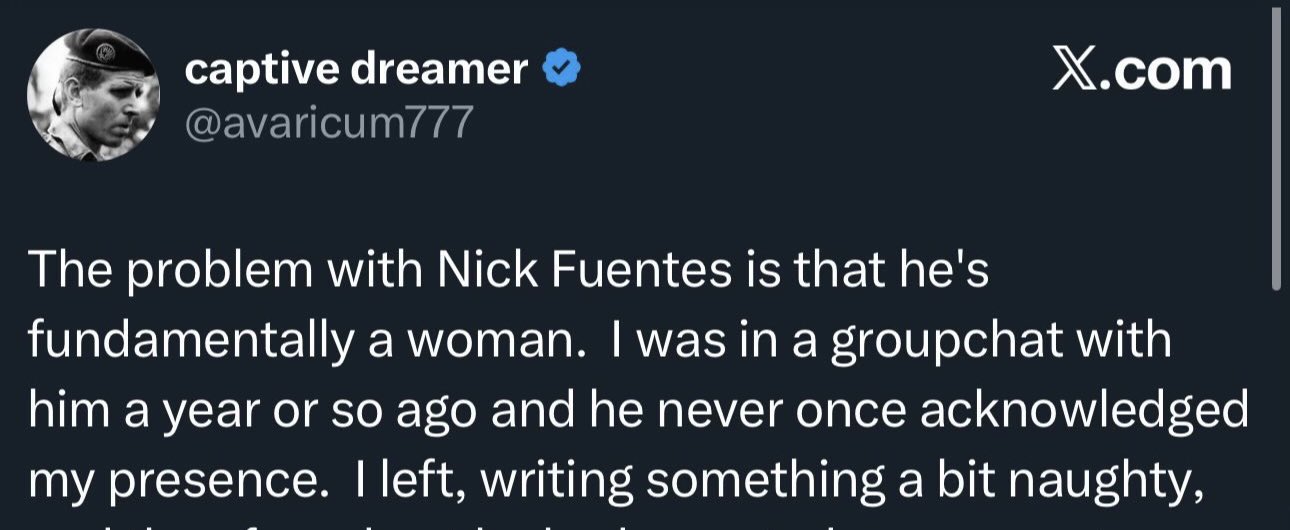
Task: Open the captive dreamer display name link
Action: 356,69
